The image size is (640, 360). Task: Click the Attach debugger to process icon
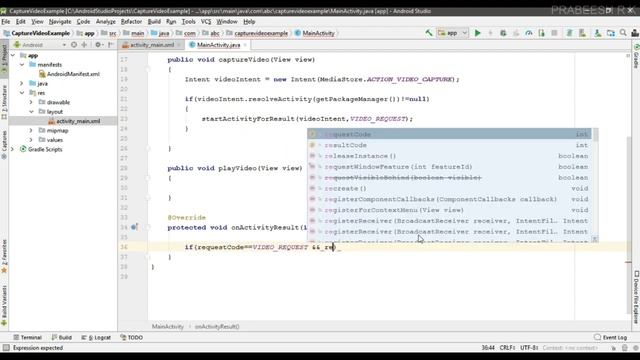coord(541,33)
